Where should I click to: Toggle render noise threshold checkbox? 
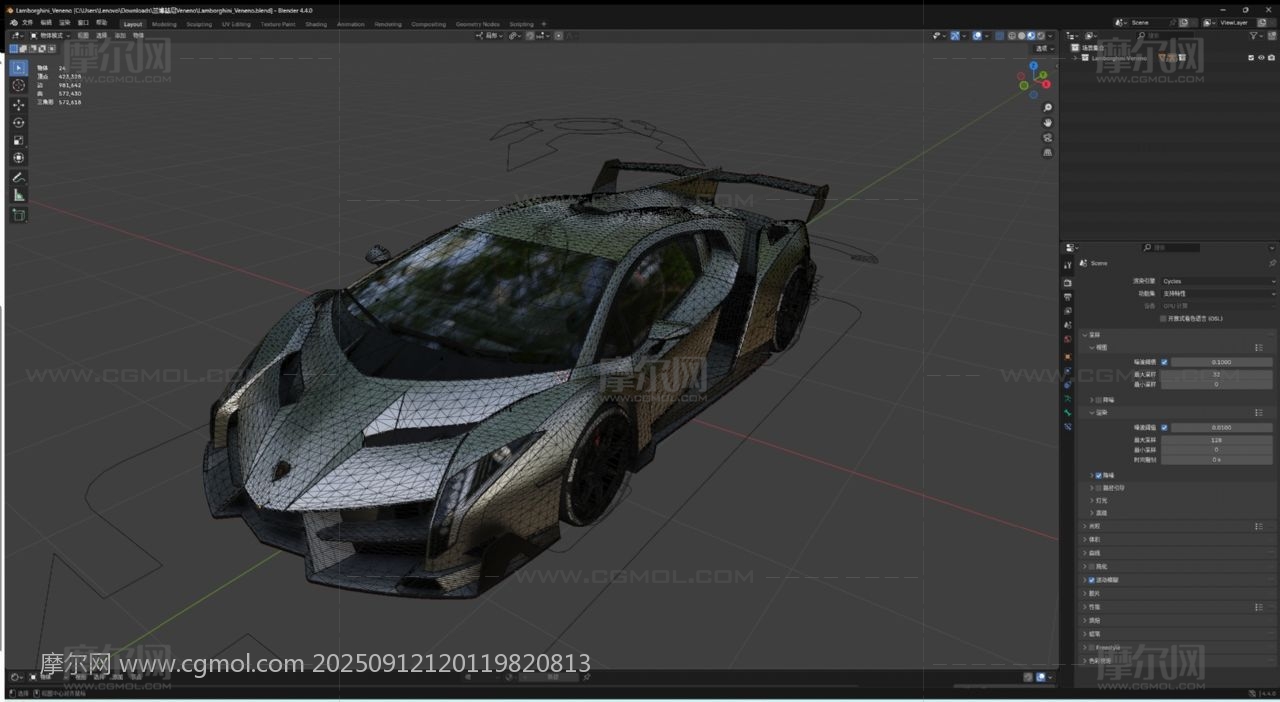pyautogui.click(x=1164, y=428)
